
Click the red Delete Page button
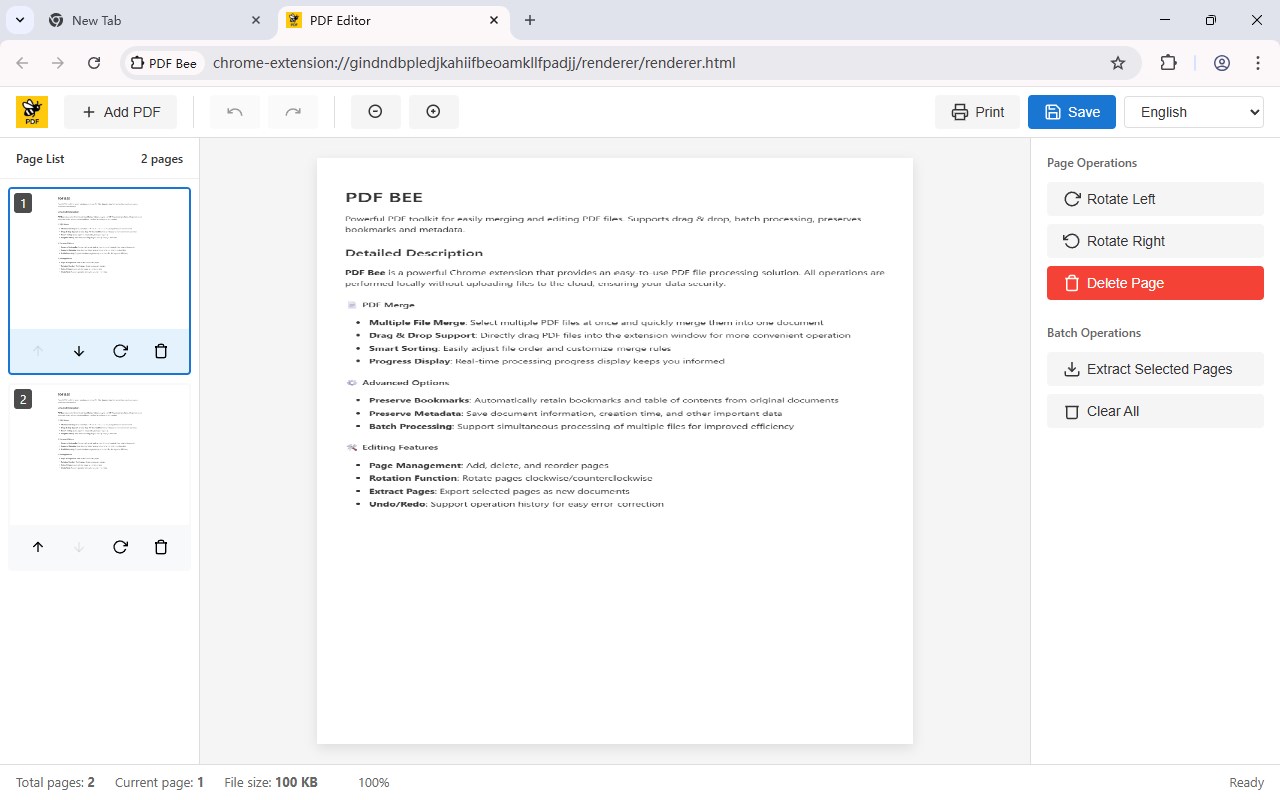[x=1155, y=283]
